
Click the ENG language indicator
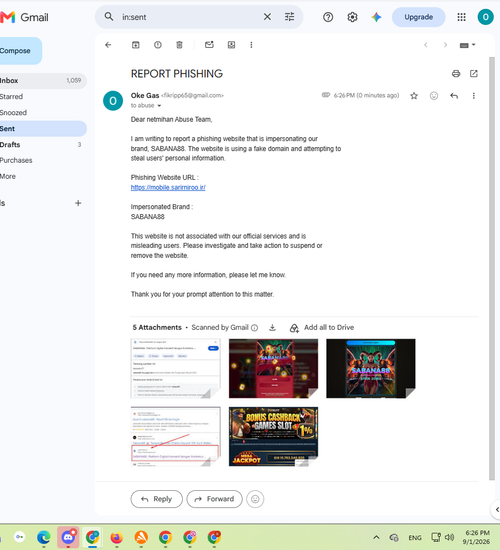(x=415, y=538)
